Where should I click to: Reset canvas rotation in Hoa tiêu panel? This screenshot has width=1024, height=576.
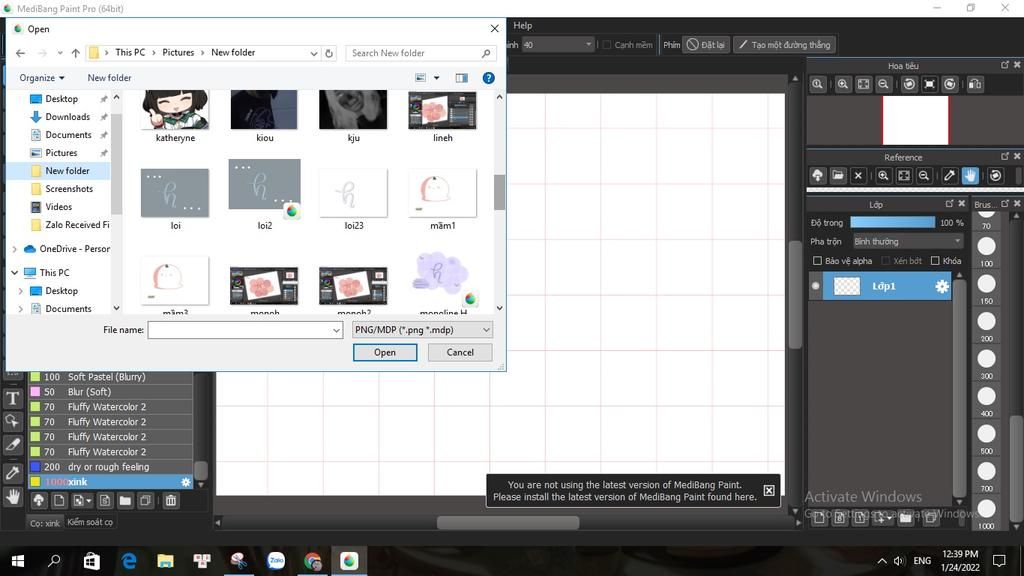929,84
